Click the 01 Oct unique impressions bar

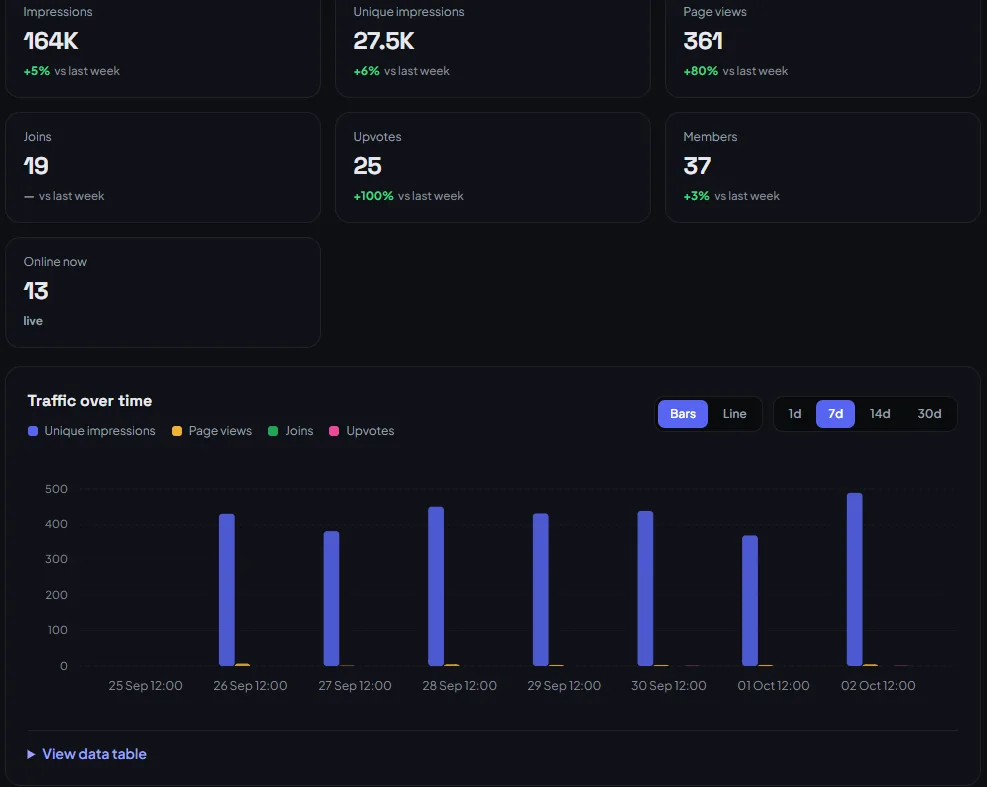click(x=750, y=601)
